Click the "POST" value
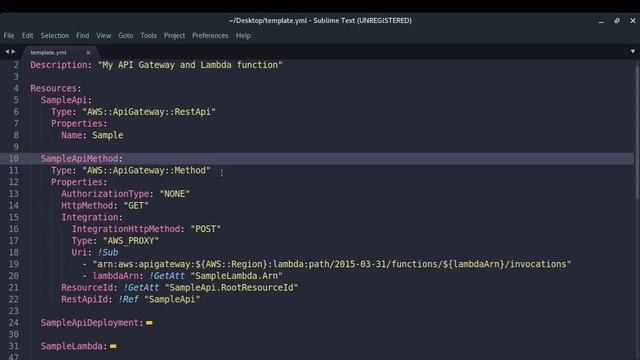 point(205,229)
